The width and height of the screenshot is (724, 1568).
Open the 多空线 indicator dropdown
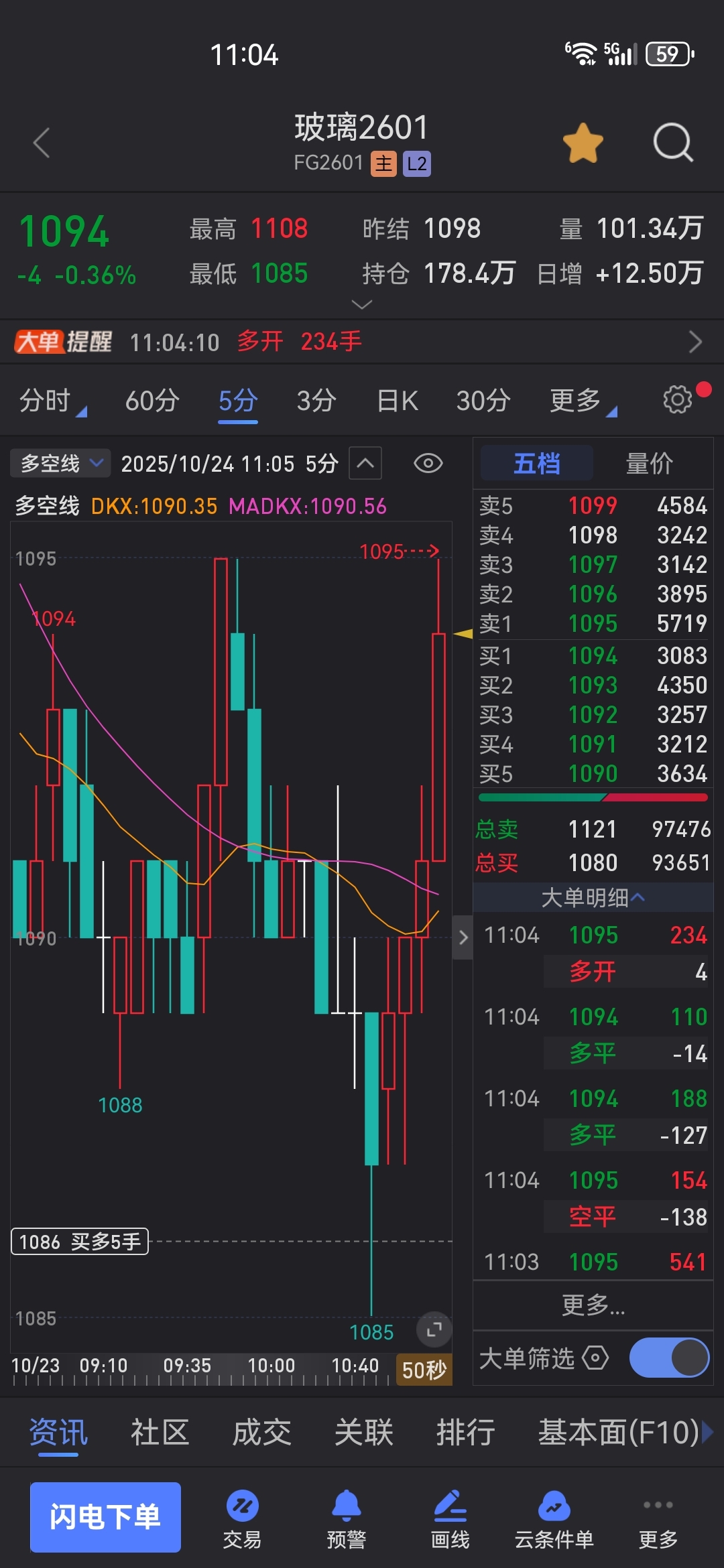click(x=60, y=463)
